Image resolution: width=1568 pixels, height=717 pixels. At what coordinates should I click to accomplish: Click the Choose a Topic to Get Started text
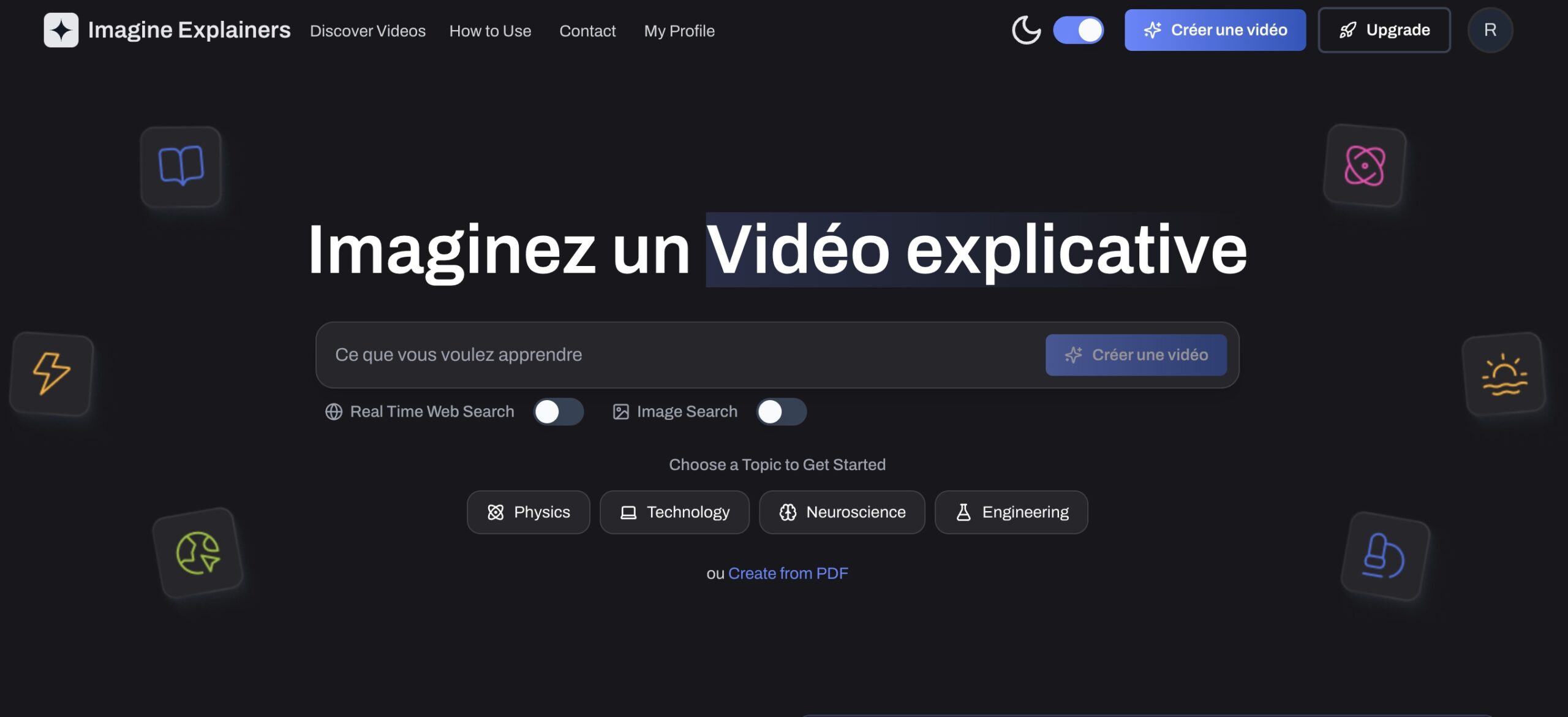[777, 465]
